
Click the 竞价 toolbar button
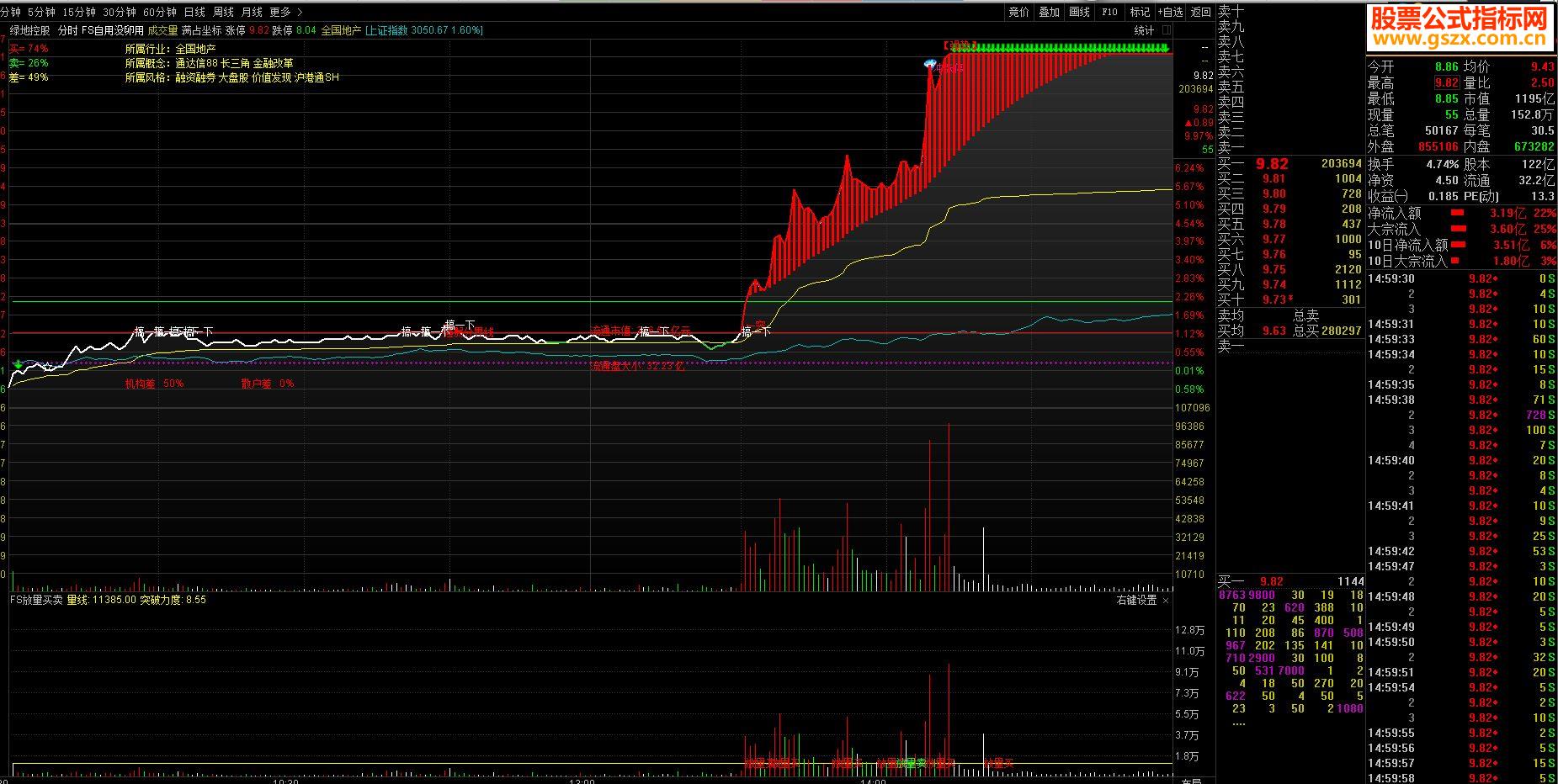pos(1018,12)
